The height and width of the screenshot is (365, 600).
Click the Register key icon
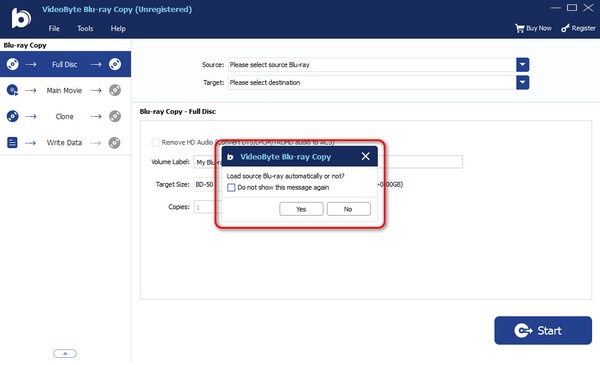(565, 28)
